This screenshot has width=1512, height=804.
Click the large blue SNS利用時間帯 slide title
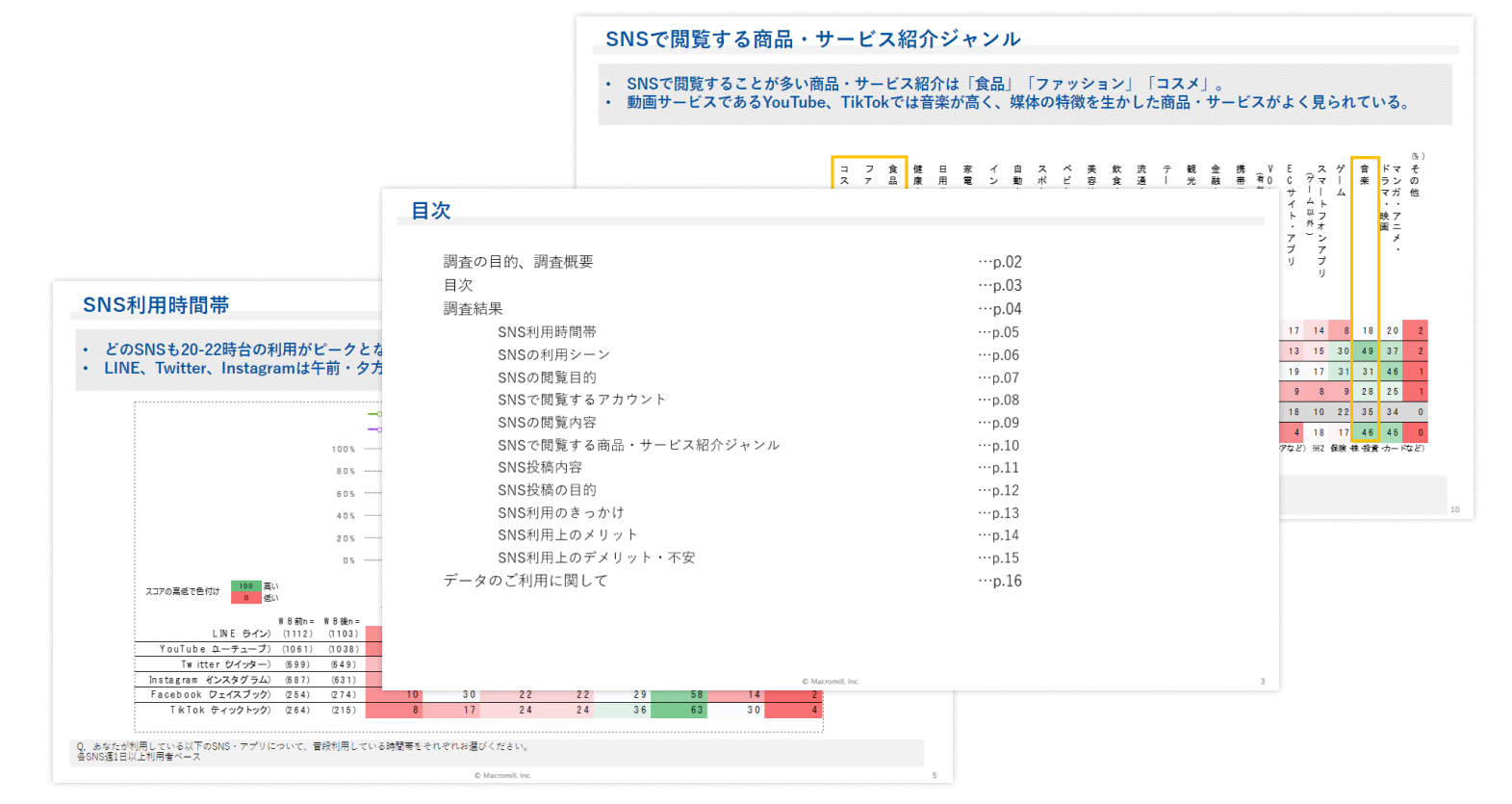pos(156,305)
